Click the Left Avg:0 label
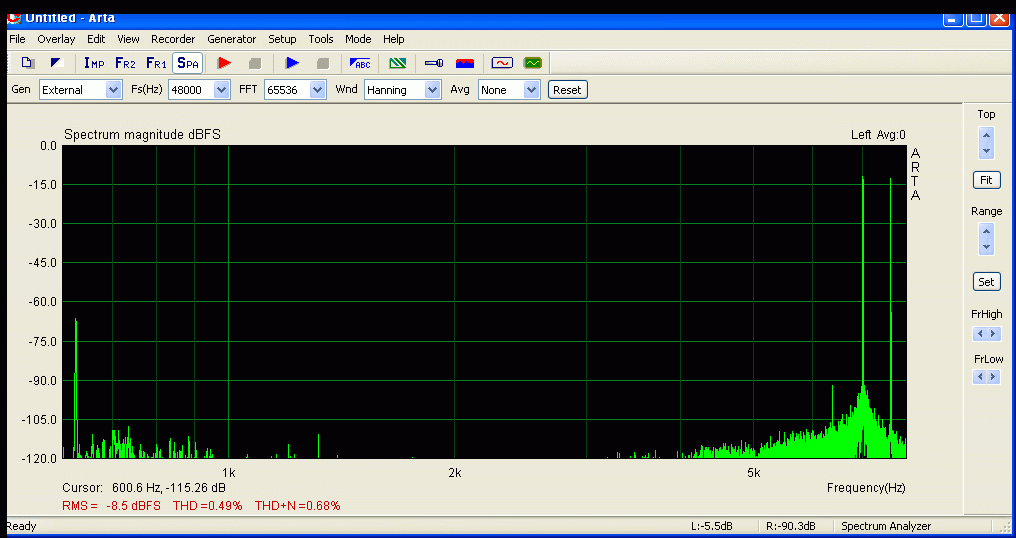Viewport: 1016px width, 538px height. pyautogui.click(x=878, y=135)
